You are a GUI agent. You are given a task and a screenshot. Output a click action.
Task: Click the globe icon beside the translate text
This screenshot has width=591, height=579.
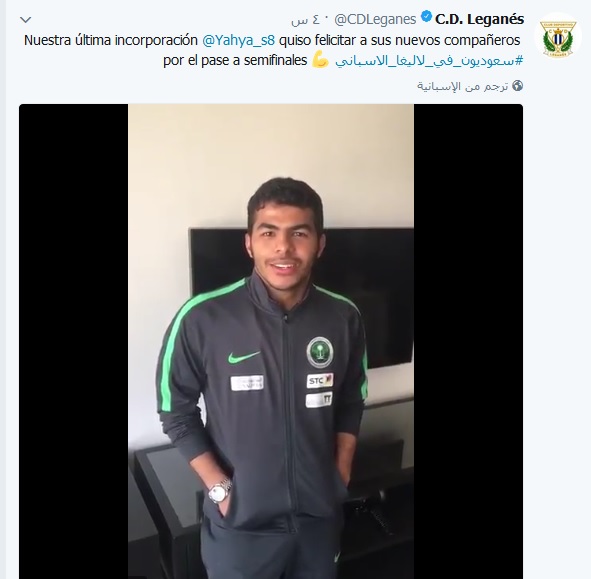click(x=518, y=86)
